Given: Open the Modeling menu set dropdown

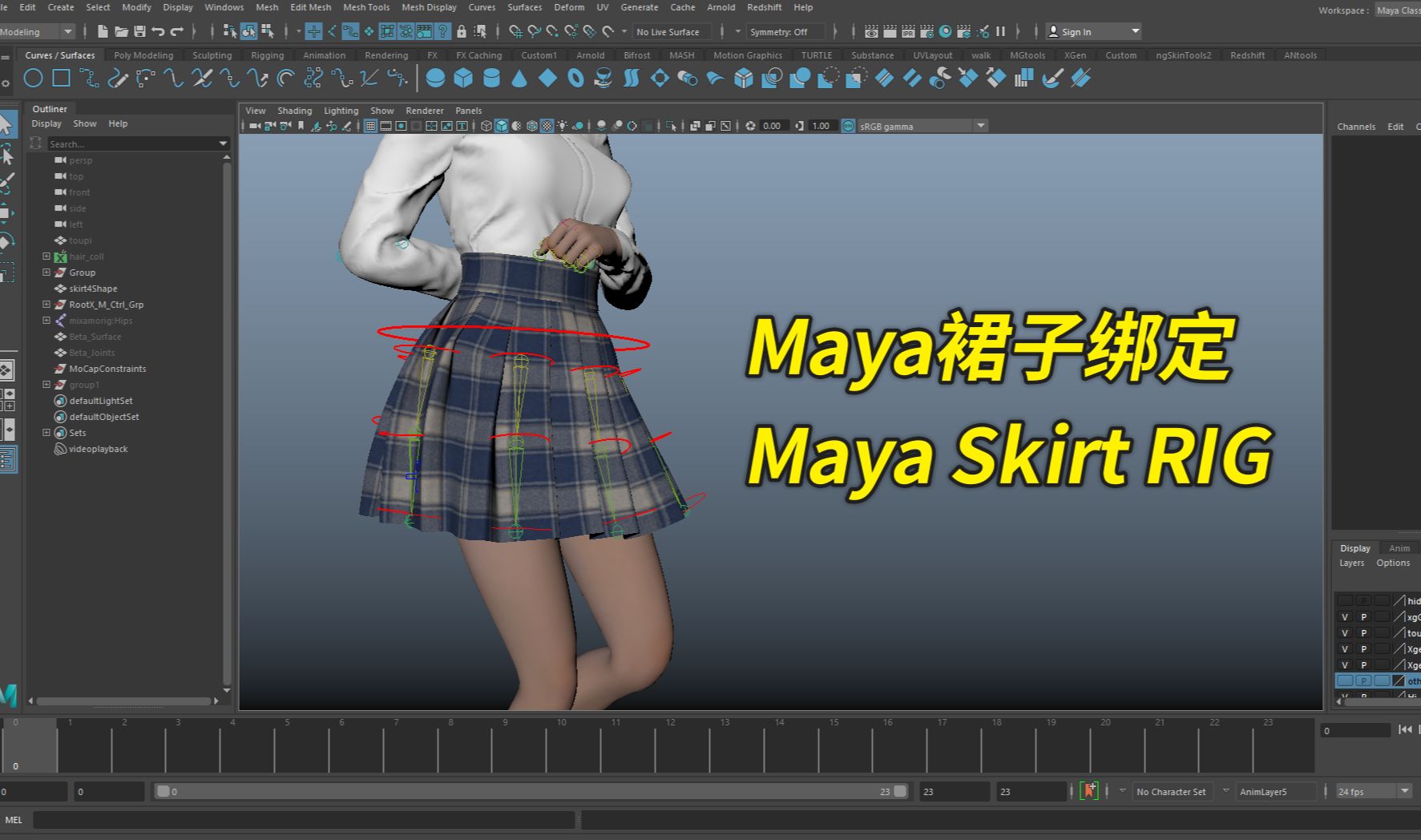Looking at the screenshot, I should click(x=68, y=31).
